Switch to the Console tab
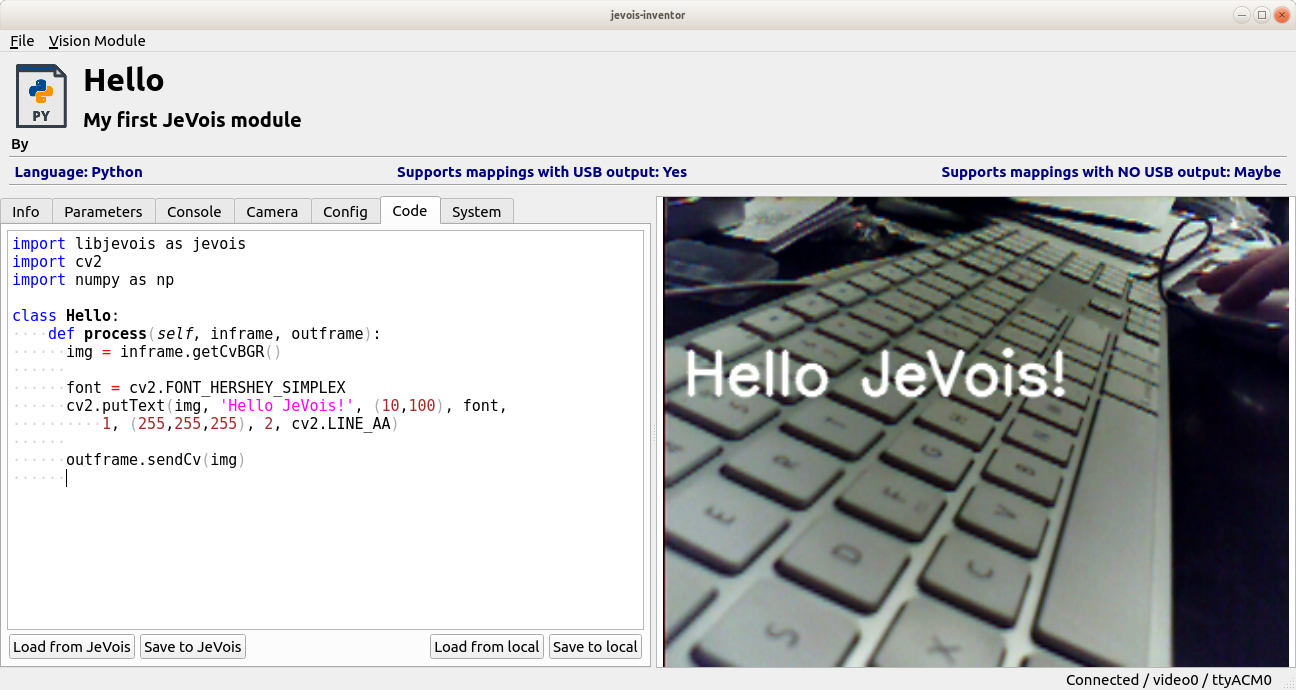 pos(194,211)
